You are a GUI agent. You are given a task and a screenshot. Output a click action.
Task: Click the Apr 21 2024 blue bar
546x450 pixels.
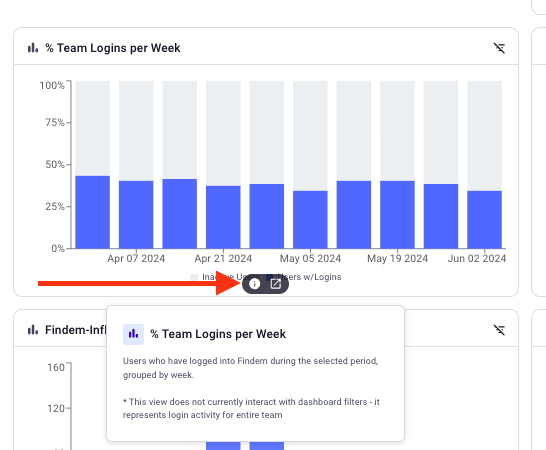tap(223, 217)
